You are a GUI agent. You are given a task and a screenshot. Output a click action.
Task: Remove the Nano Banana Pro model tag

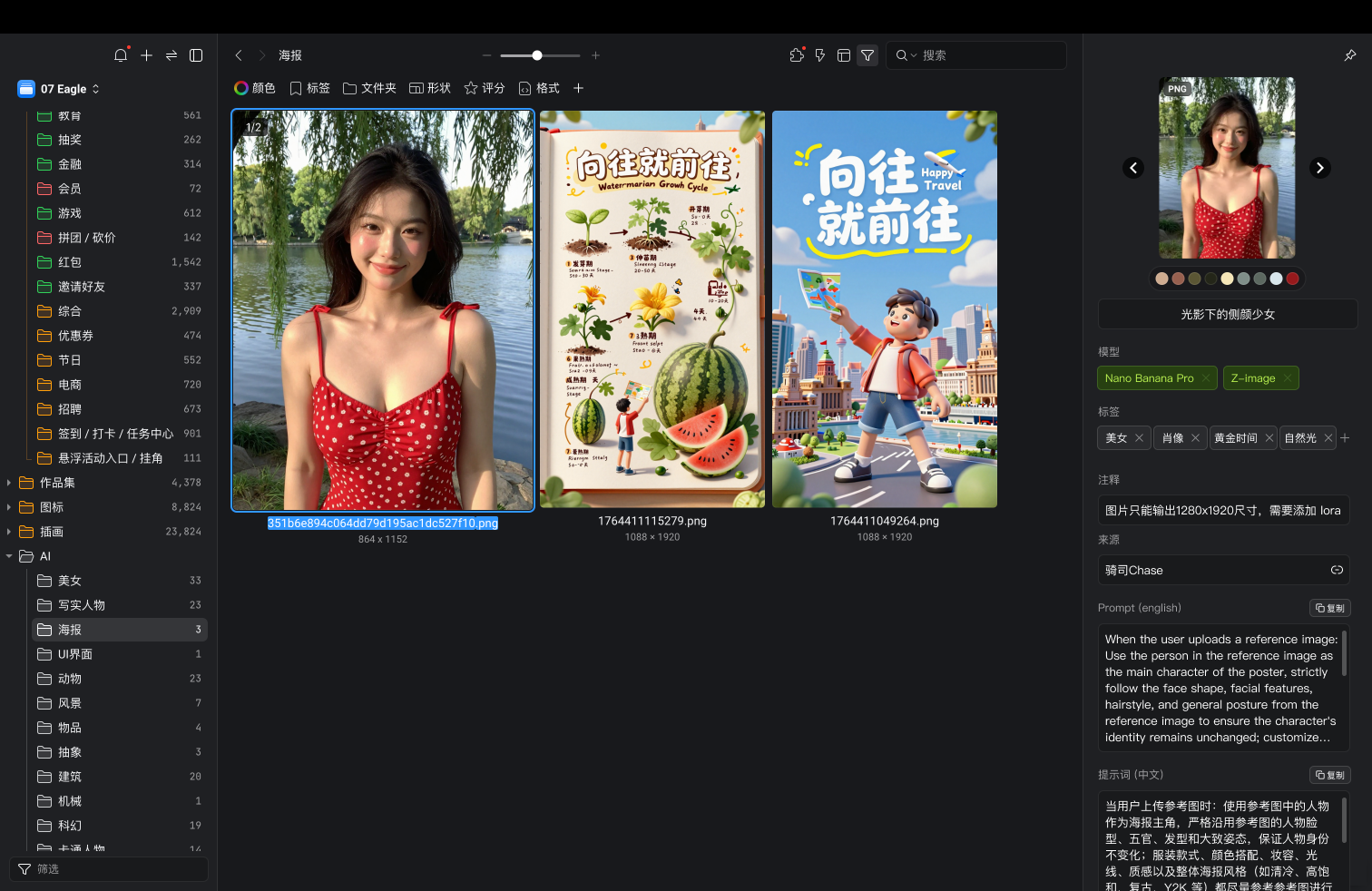tap(1206, 378)
